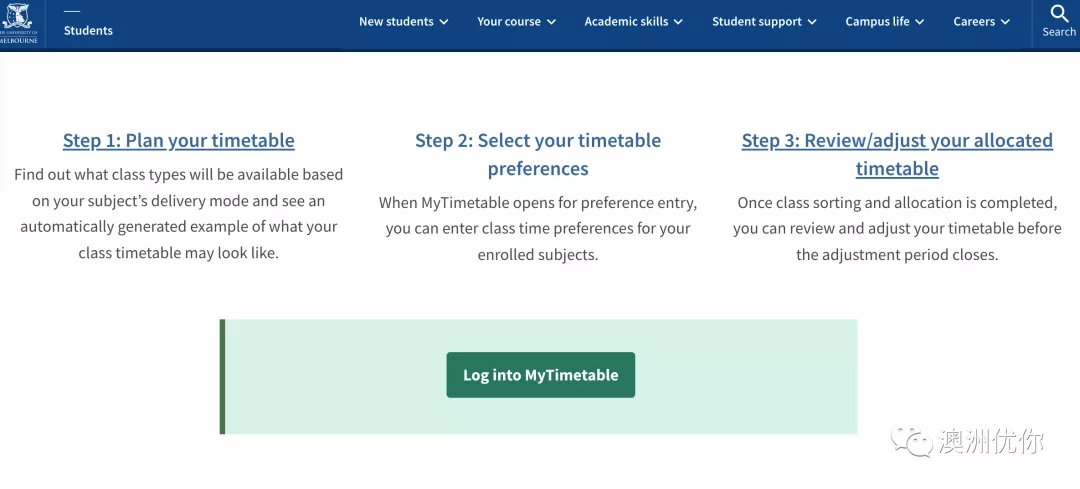Open the Campus life menu
This screenshot has height=489, width=1080.
885,22
